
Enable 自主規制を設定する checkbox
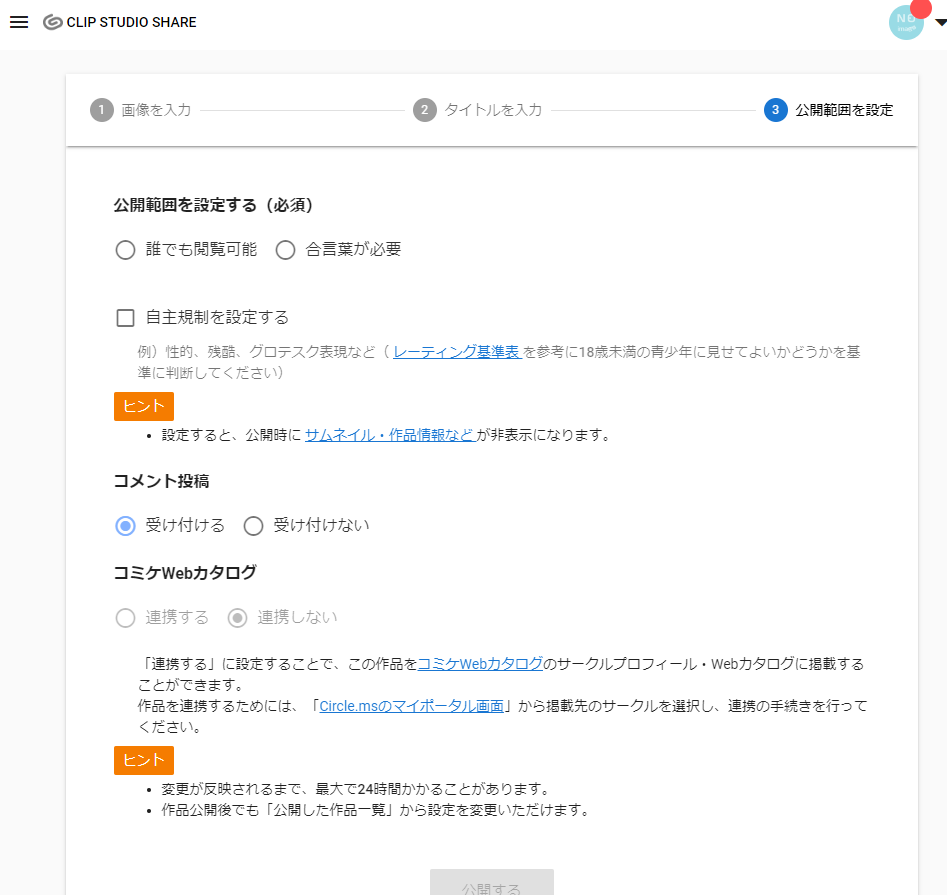pos(126,318)
